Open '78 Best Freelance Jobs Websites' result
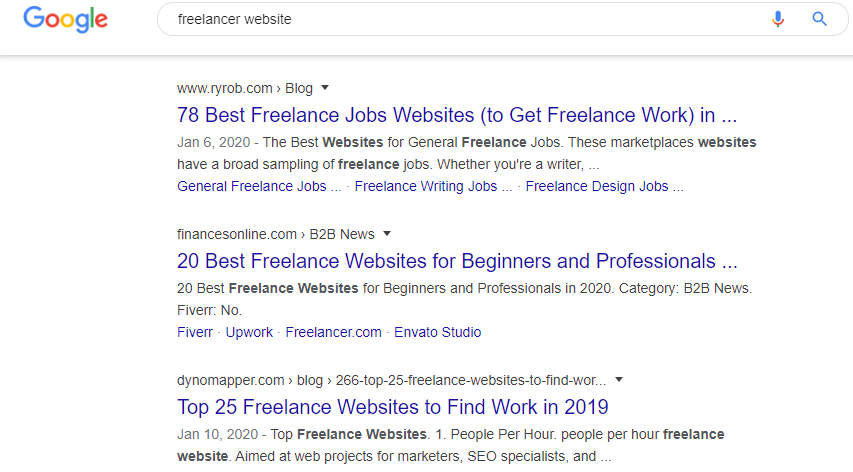853x472 pixels. (456, 114)
